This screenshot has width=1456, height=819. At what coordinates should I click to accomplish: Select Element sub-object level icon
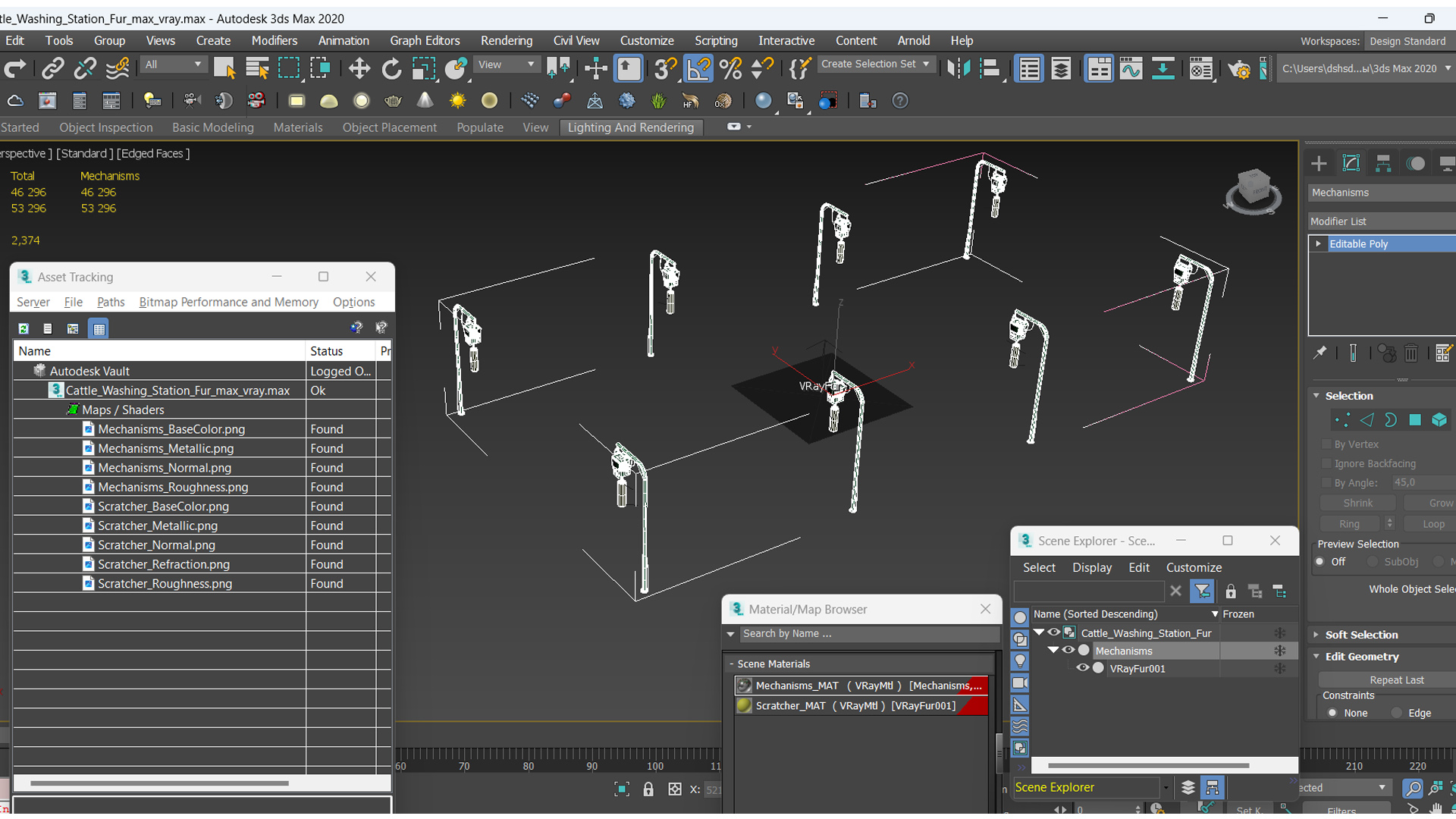[1439, 420]
